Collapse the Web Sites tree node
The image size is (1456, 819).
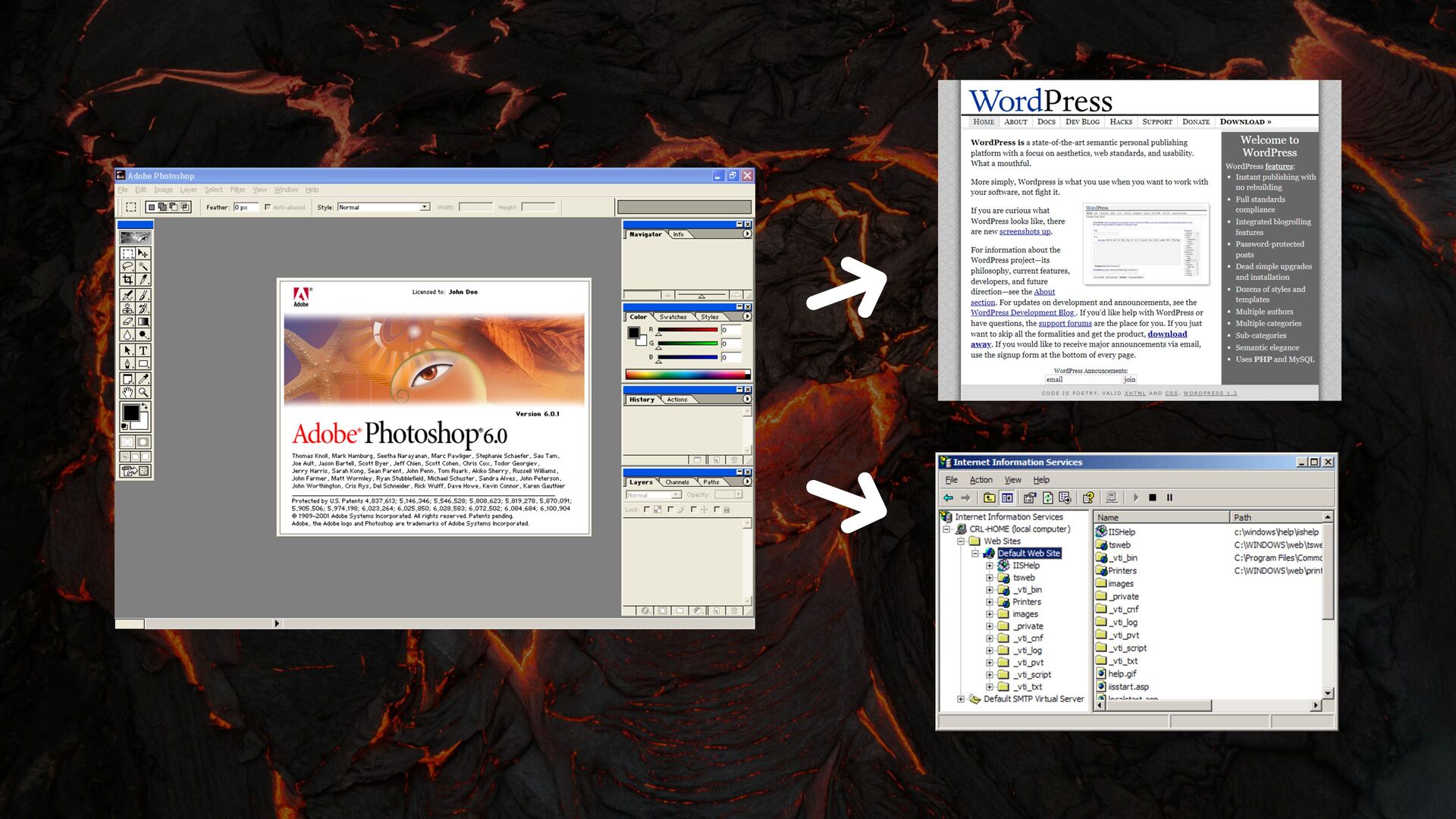point(961,541)
